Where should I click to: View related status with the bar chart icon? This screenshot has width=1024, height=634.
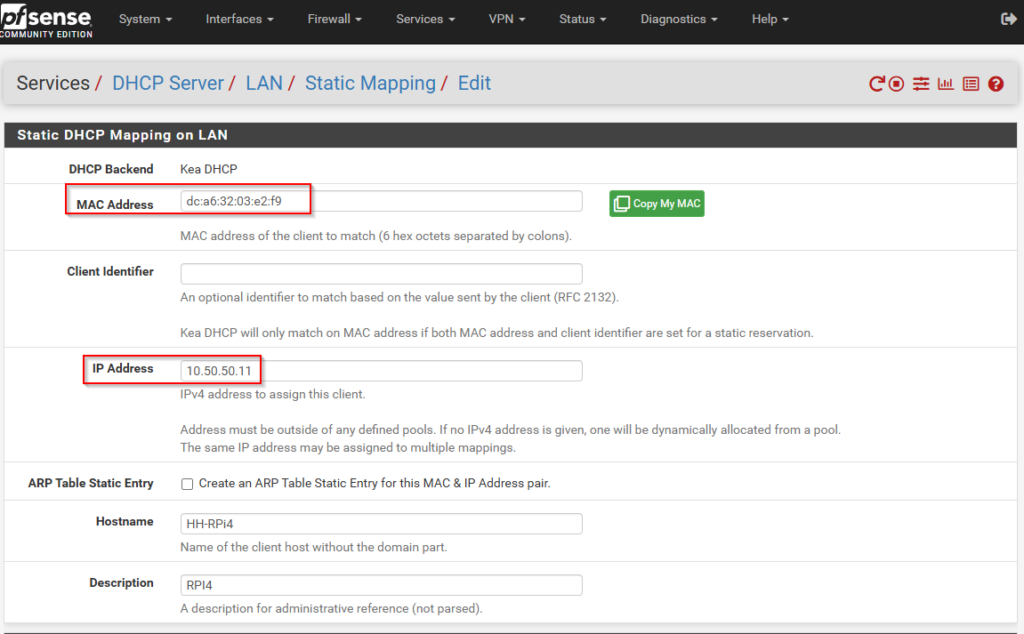[945, 84]
